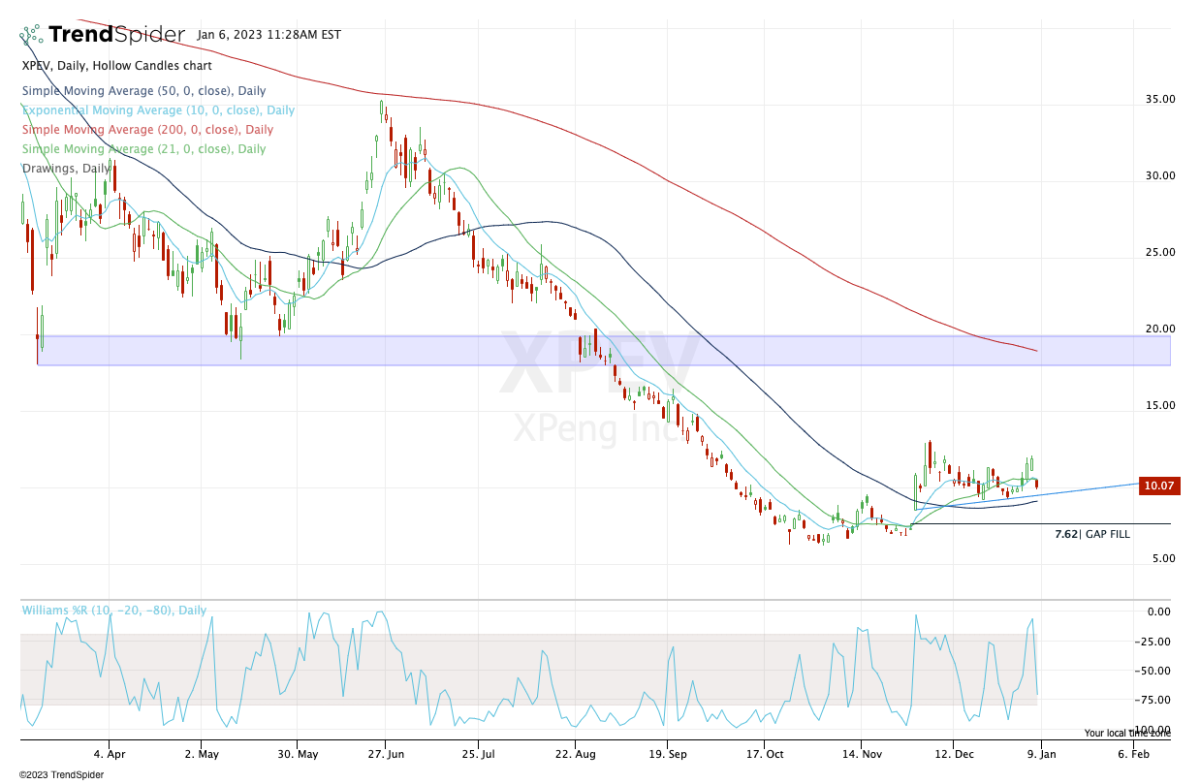Click the Your local time zone text
1200x784 pixels.
(1127, 732)
